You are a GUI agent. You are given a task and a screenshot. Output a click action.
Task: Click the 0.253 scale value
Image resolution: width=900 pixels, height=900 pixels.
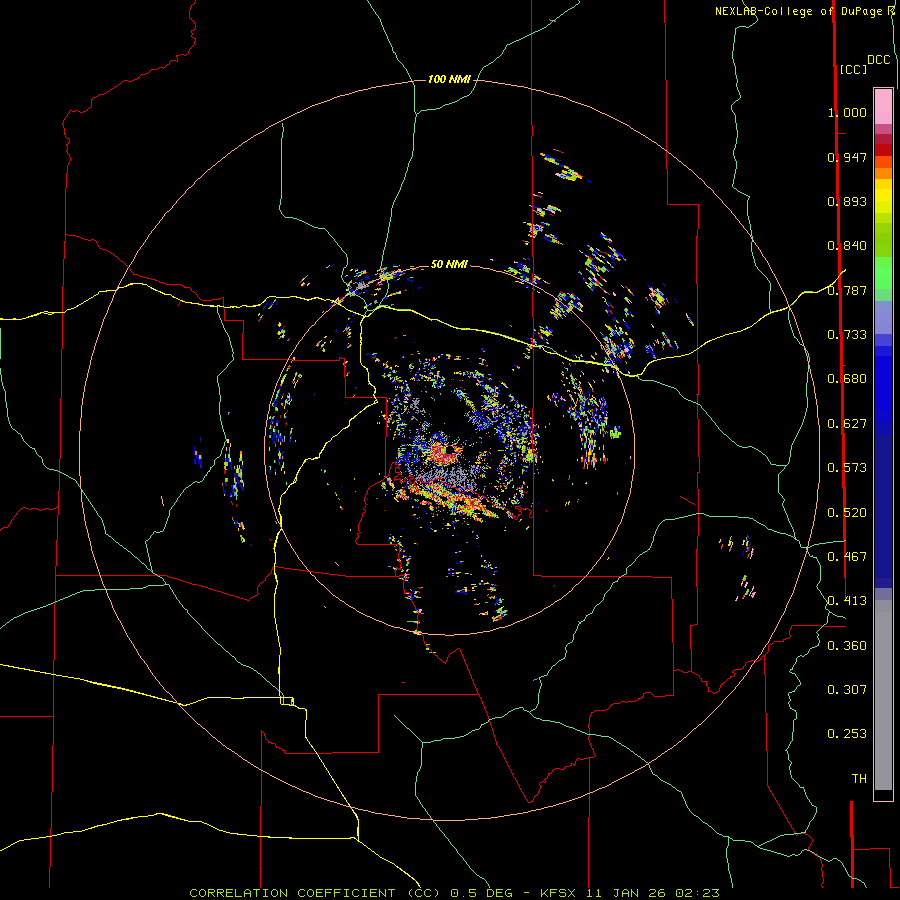point(847,734)
